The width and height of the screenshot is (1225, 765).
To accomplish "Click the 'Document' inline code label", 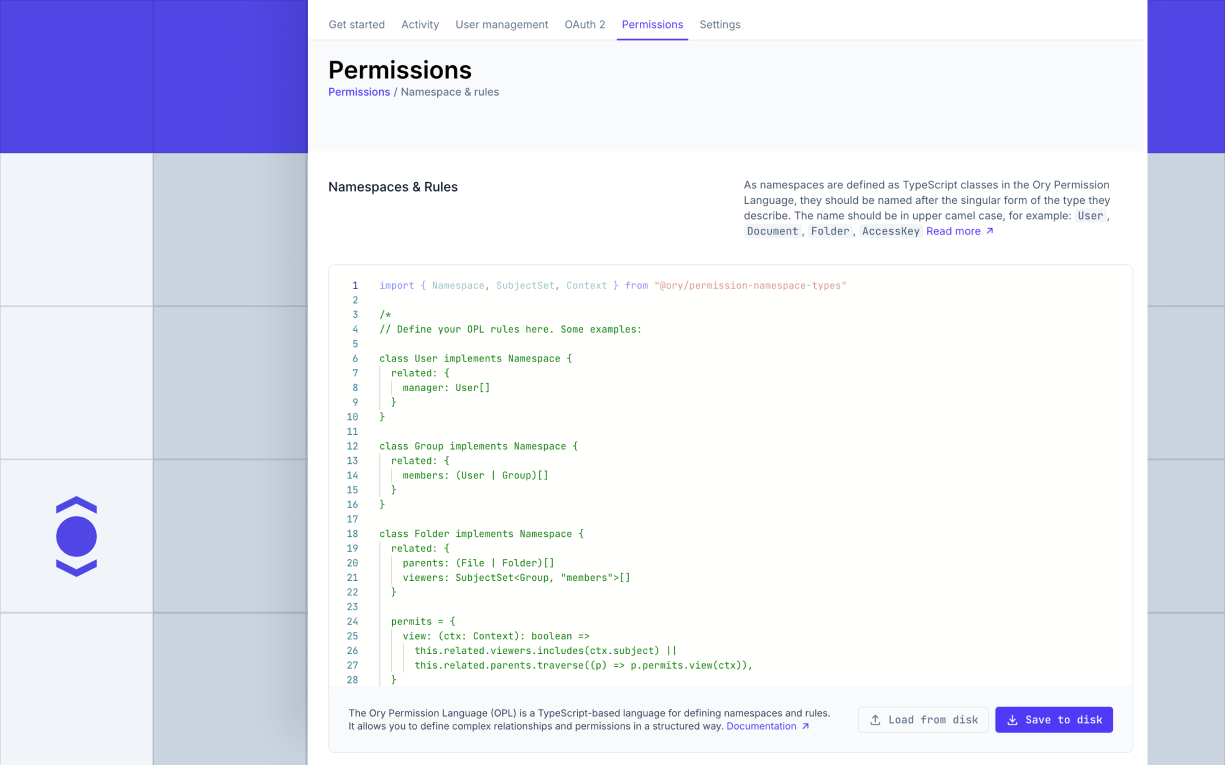I will click(773, 231).
